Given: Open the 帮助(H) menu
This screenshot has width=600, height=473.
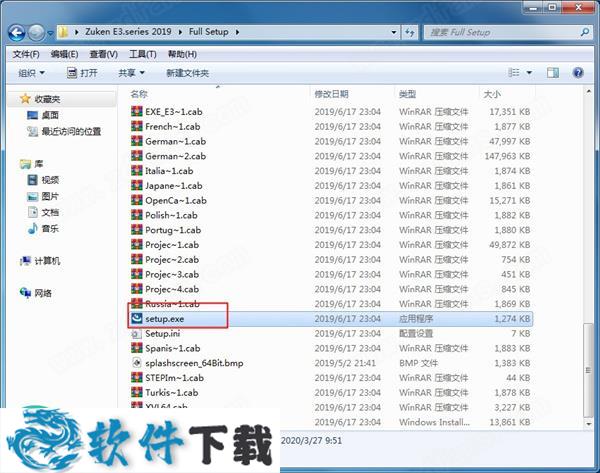Looking at the screenshot, I should (x=183, y=54).
